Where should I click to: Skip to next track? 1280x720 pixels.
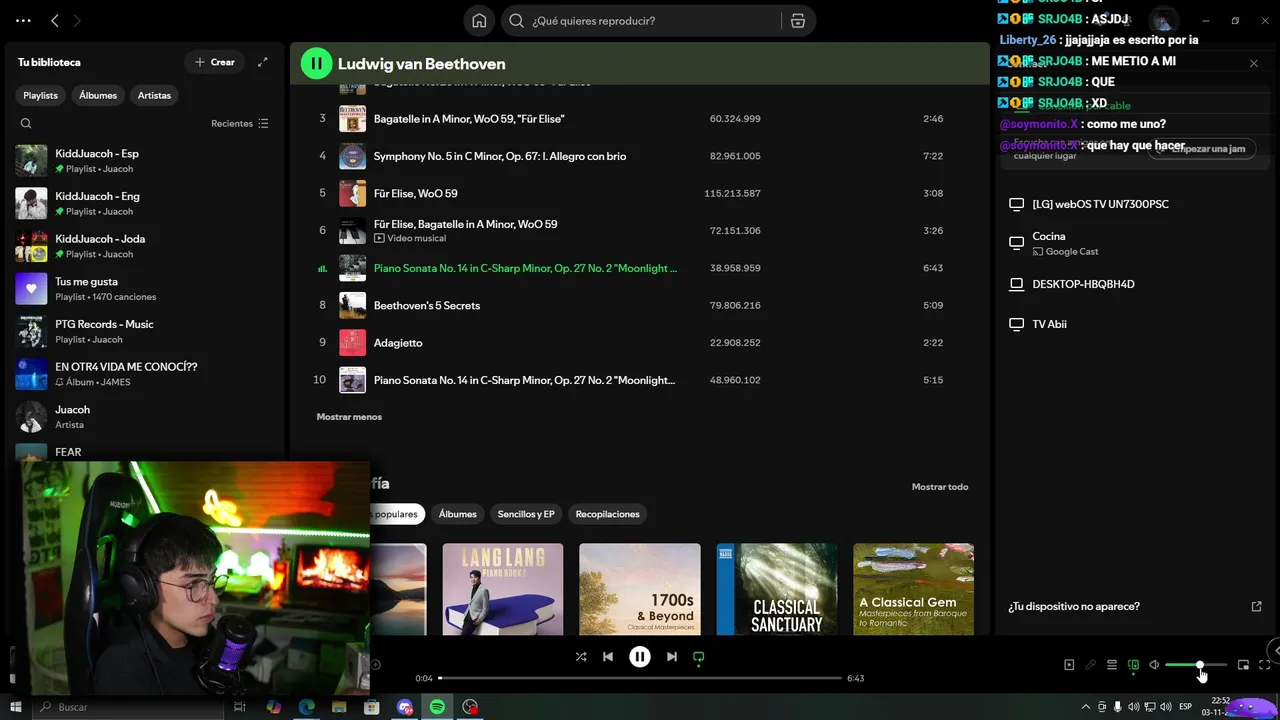[x=672, y=657]
